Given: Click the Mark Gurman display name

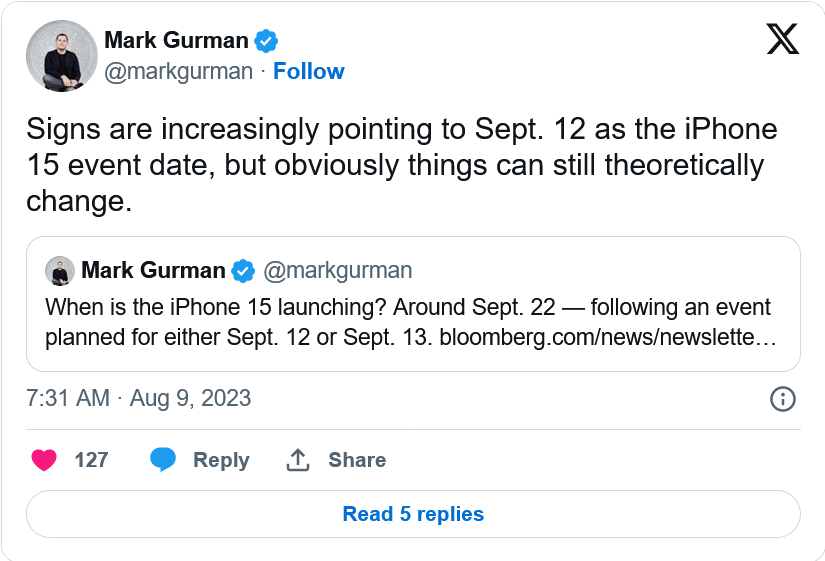Looking at the screenshot, I should [176, 40].
